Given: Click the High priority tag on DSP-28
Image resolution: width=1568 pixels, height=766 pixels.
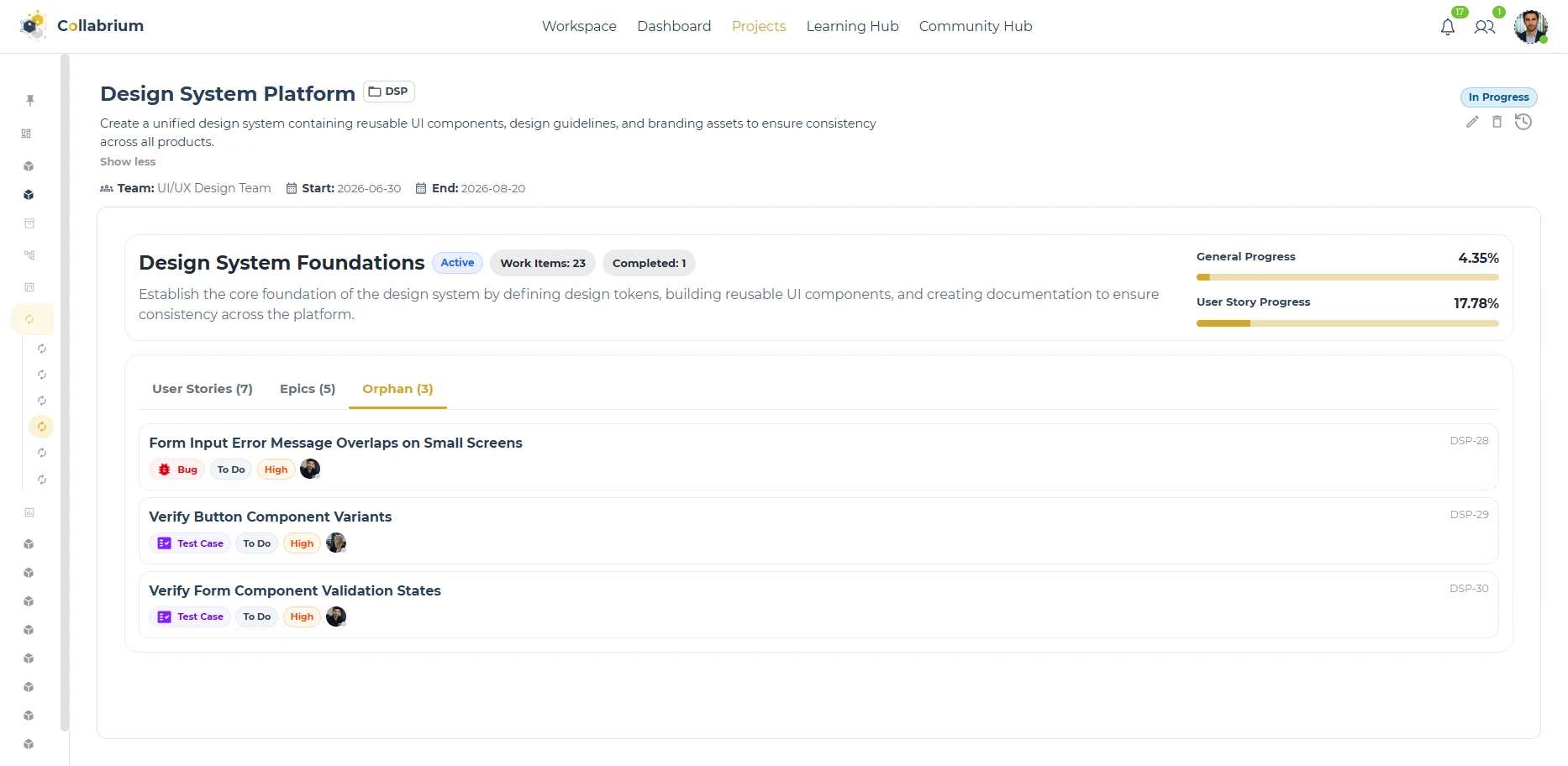Looking at the screenshot, I should [276, 470].
